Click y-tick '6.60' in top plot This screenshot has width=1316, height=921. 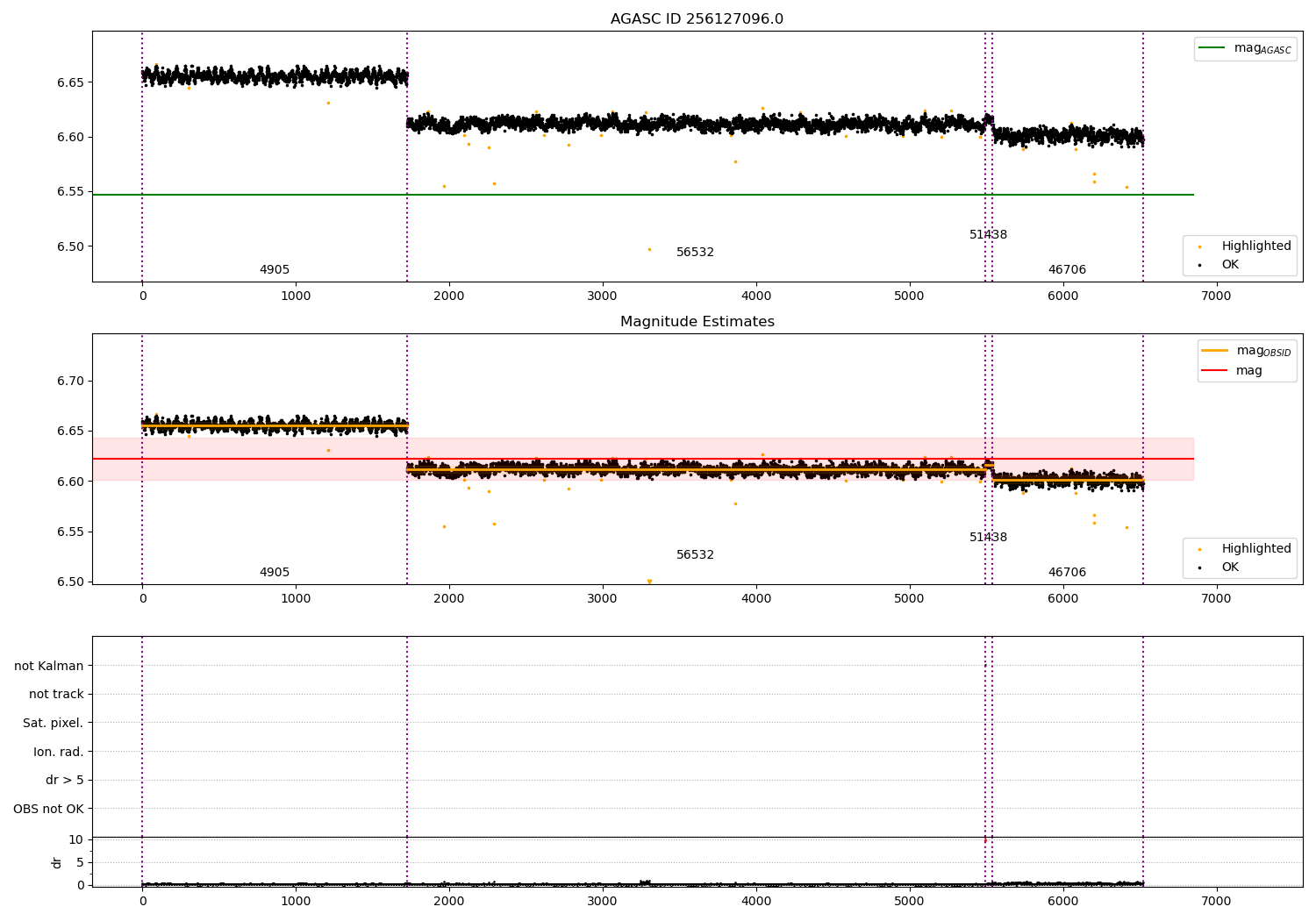[x=71, y=138]
